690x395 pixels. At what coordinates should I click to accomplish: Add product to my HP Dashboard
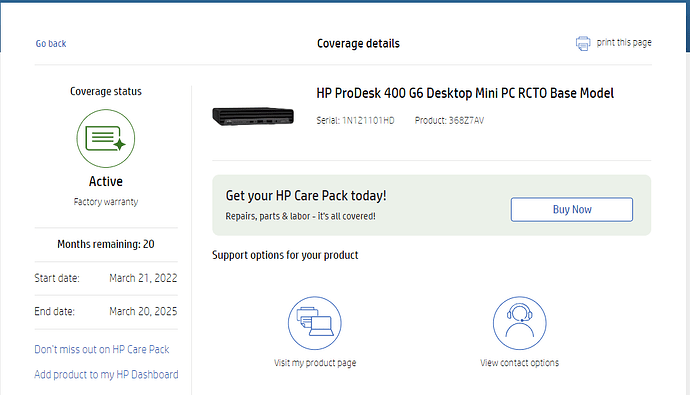(106, 374)
